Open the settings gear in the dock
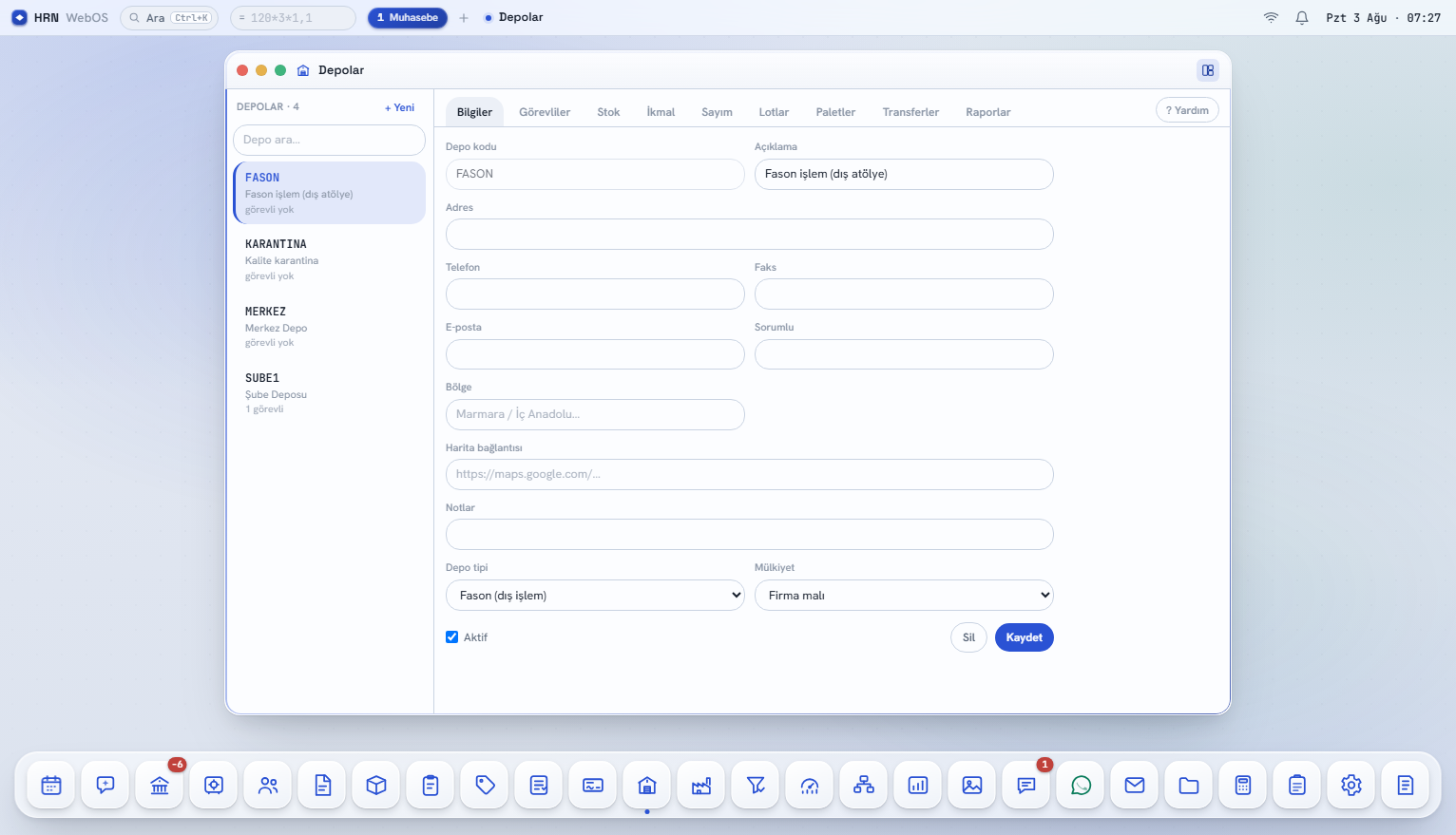The image size is (1456, 835). pos(1351,786)
